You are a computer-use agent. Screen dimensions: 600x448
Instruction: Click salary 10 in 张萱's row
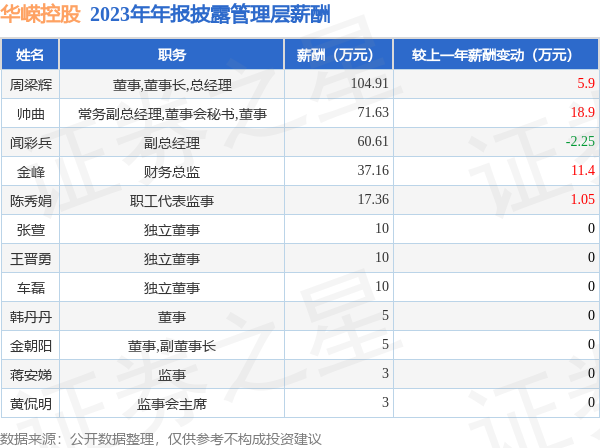tap(382, 228)
